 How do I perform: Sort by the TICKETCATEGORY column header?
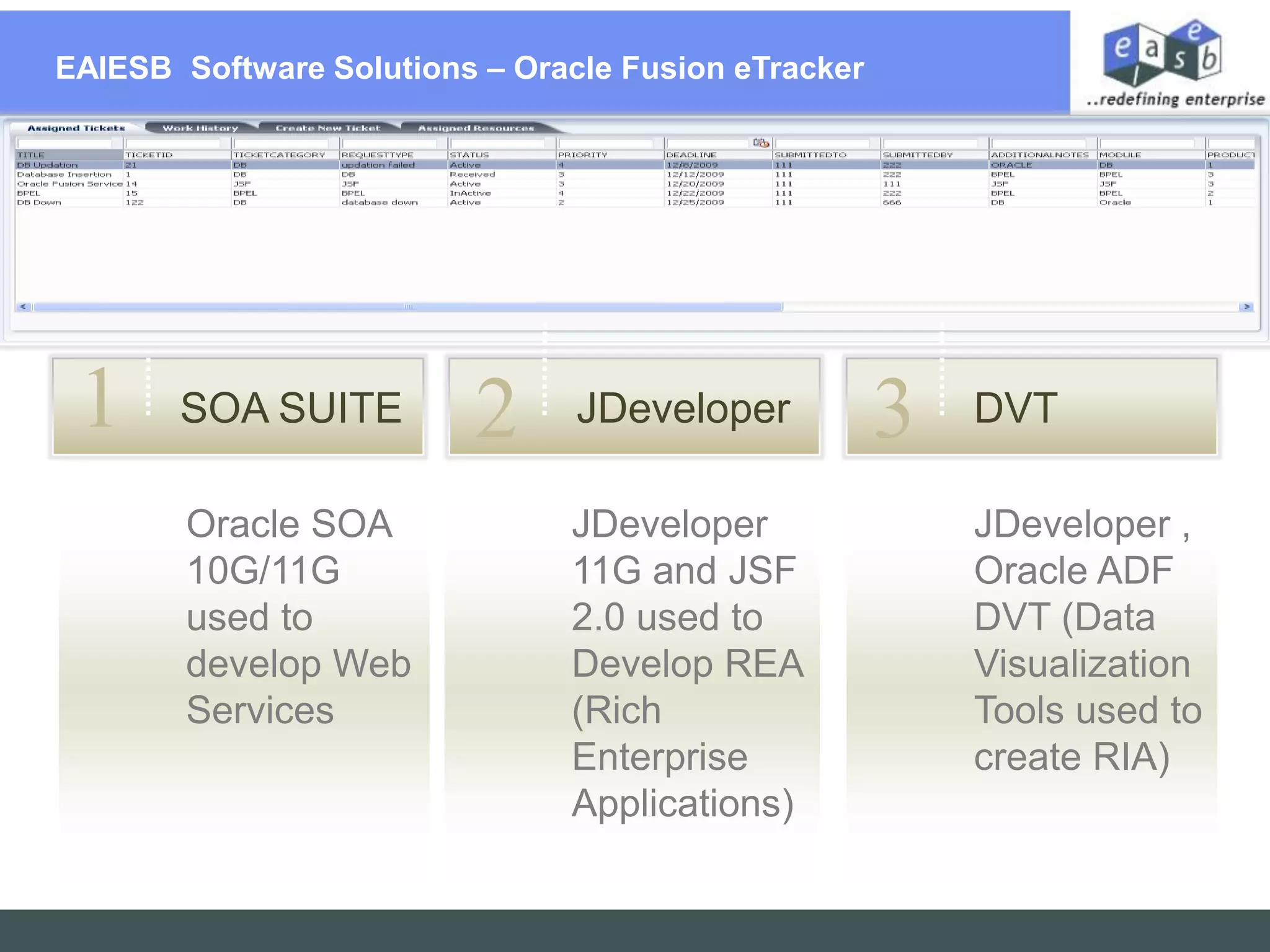(285, 155)
